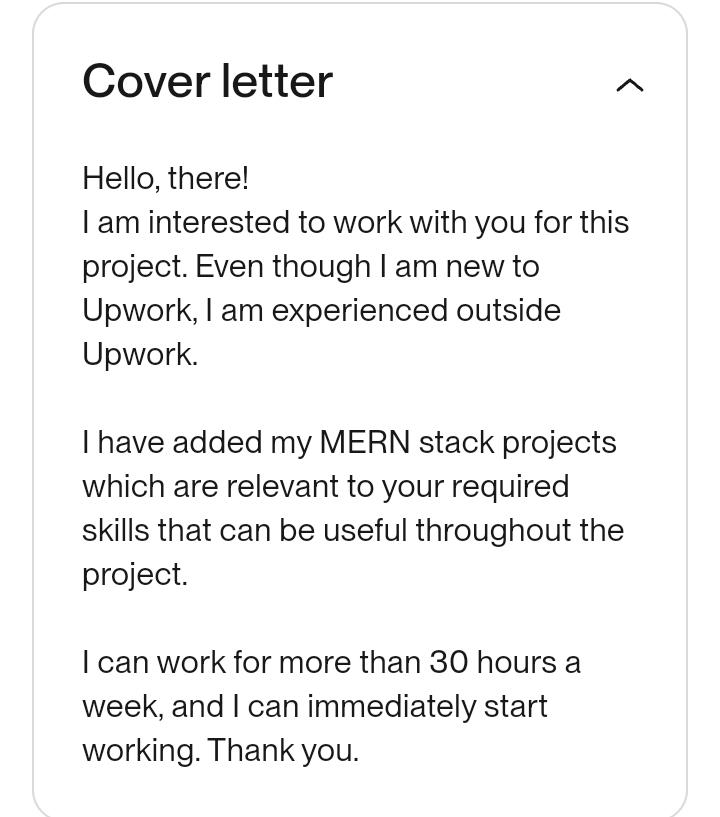Viewport: 720px width, 817px height.
Task: Click the second paragraph about required skills
Action: [x=350, y=508]
